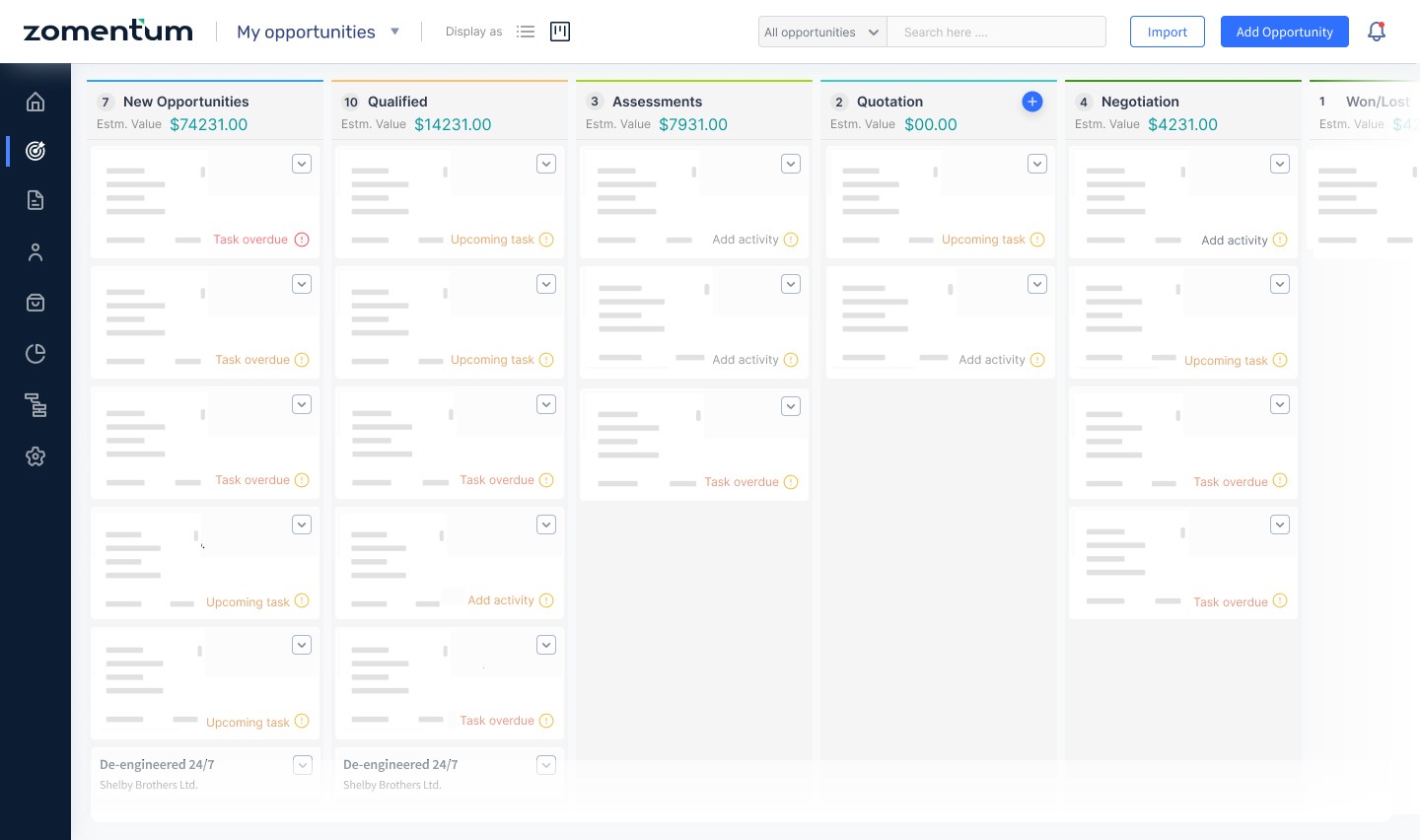Open the Products box icon in sidebar
This screenshot has height=840, width=1421.
(x=36, y=303)
